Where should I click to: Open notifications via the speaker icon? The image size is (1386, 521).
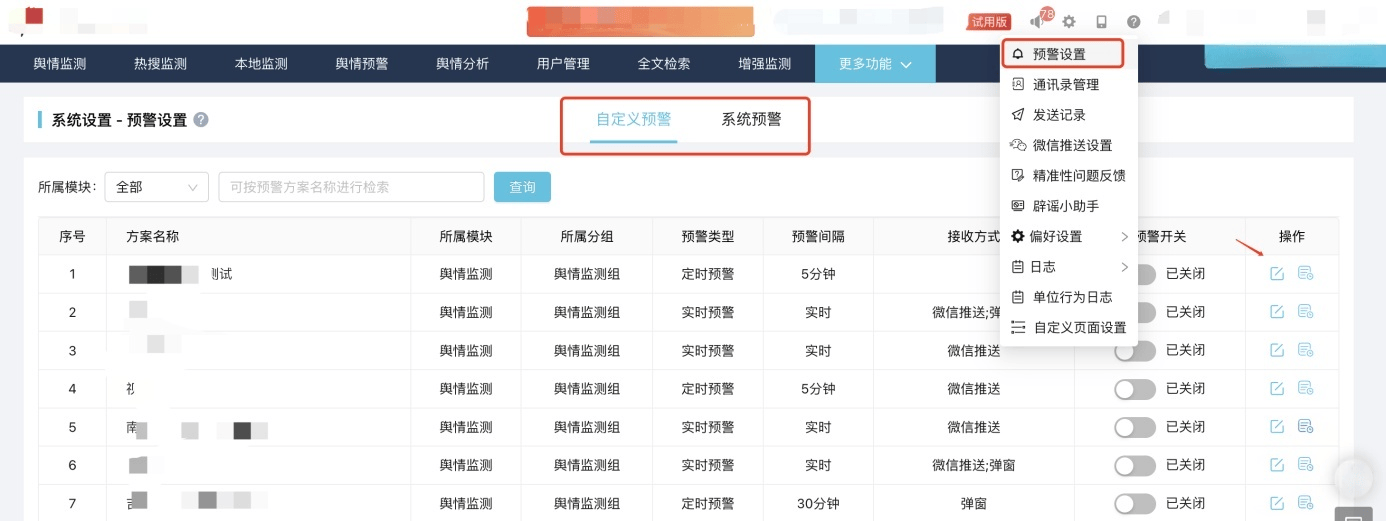1037,22
